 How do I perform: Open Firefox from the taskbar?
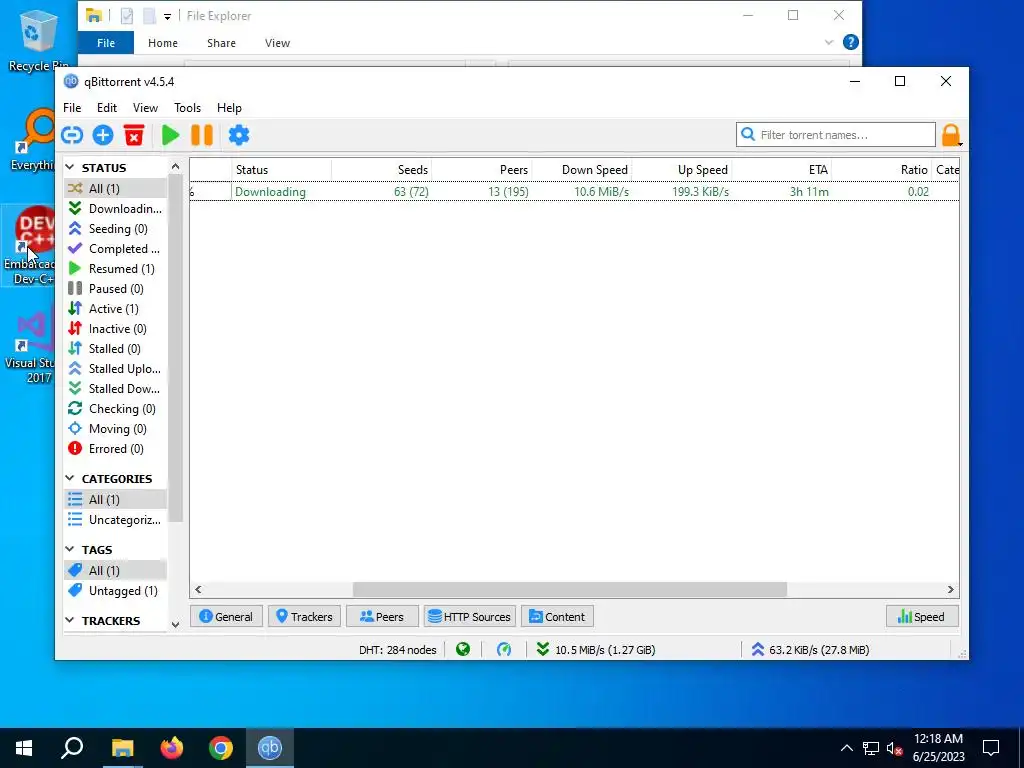(x=172, y=748)
